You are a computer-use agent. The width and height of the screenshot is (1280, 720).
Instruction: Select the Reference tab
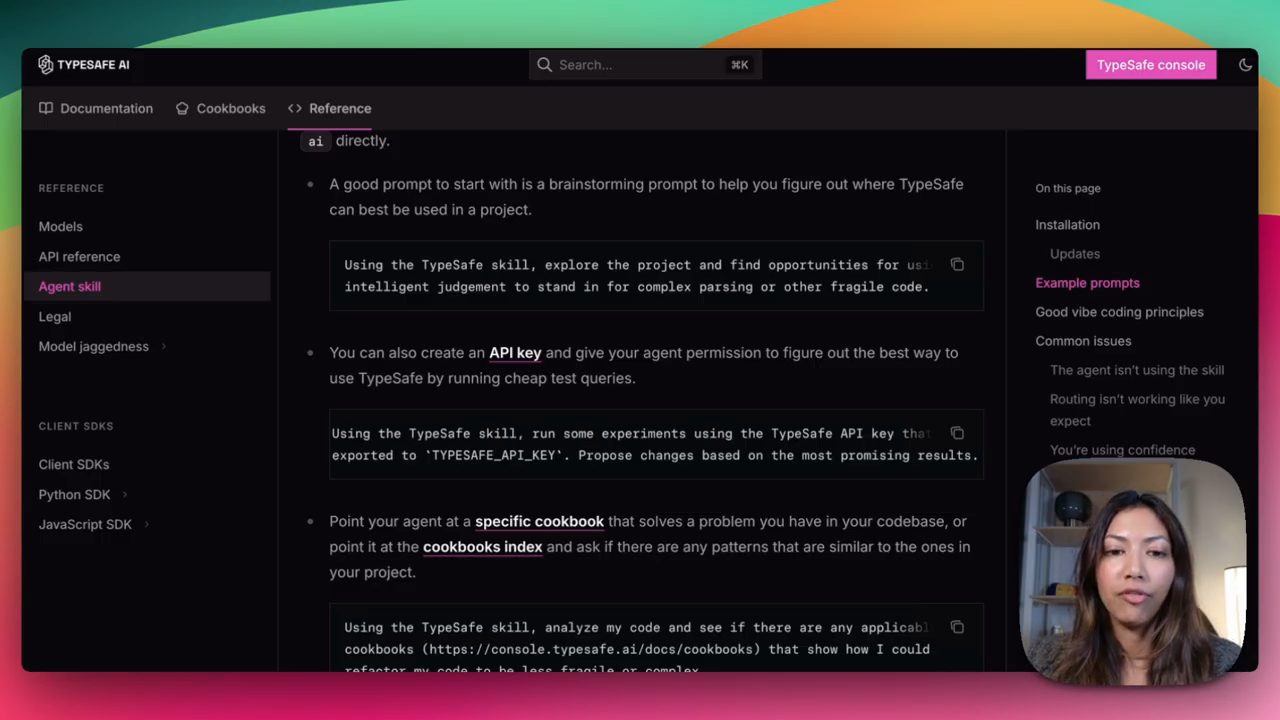(330, 108)
